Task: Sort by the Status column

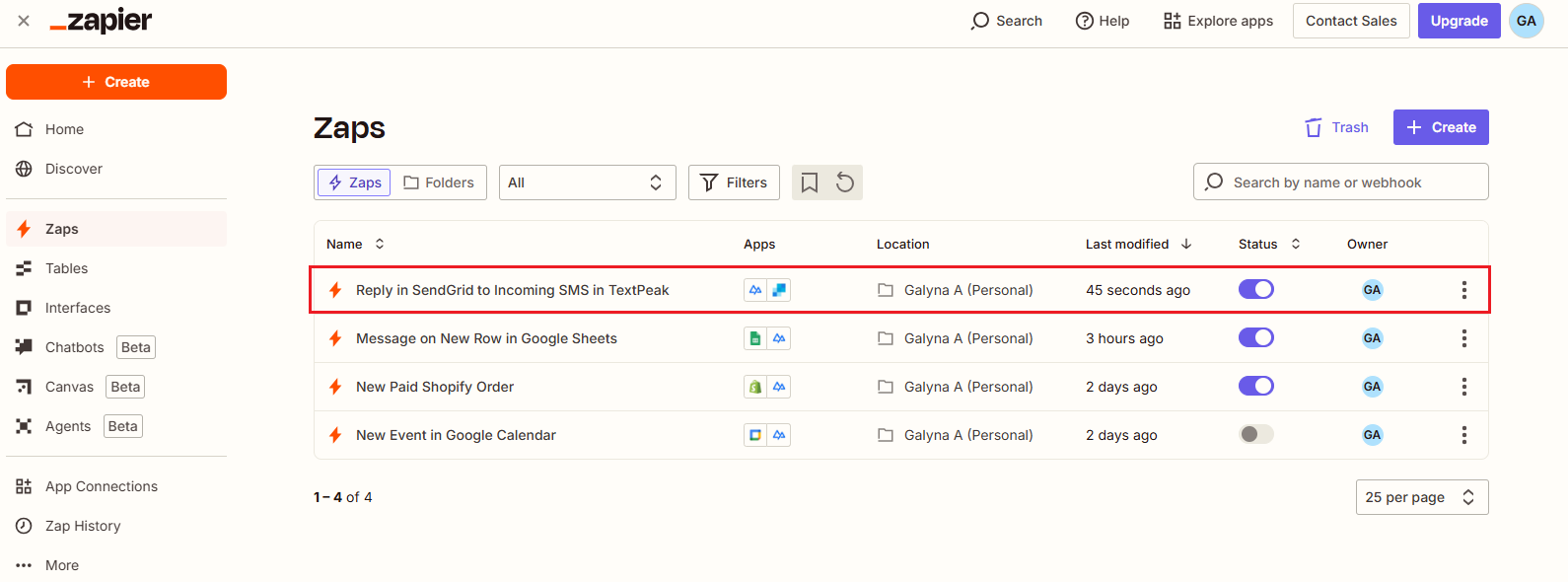Action: point(1269,244)
